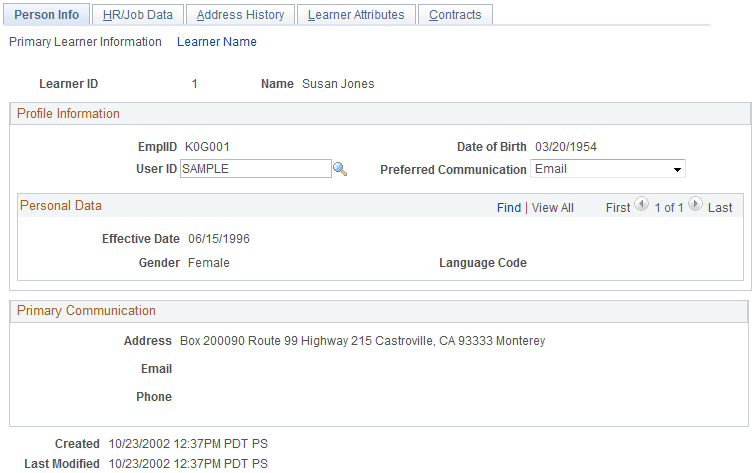Select the name Susan Jones
The width and height of the screenshot is (756, 473).
[x=338, y=84]
